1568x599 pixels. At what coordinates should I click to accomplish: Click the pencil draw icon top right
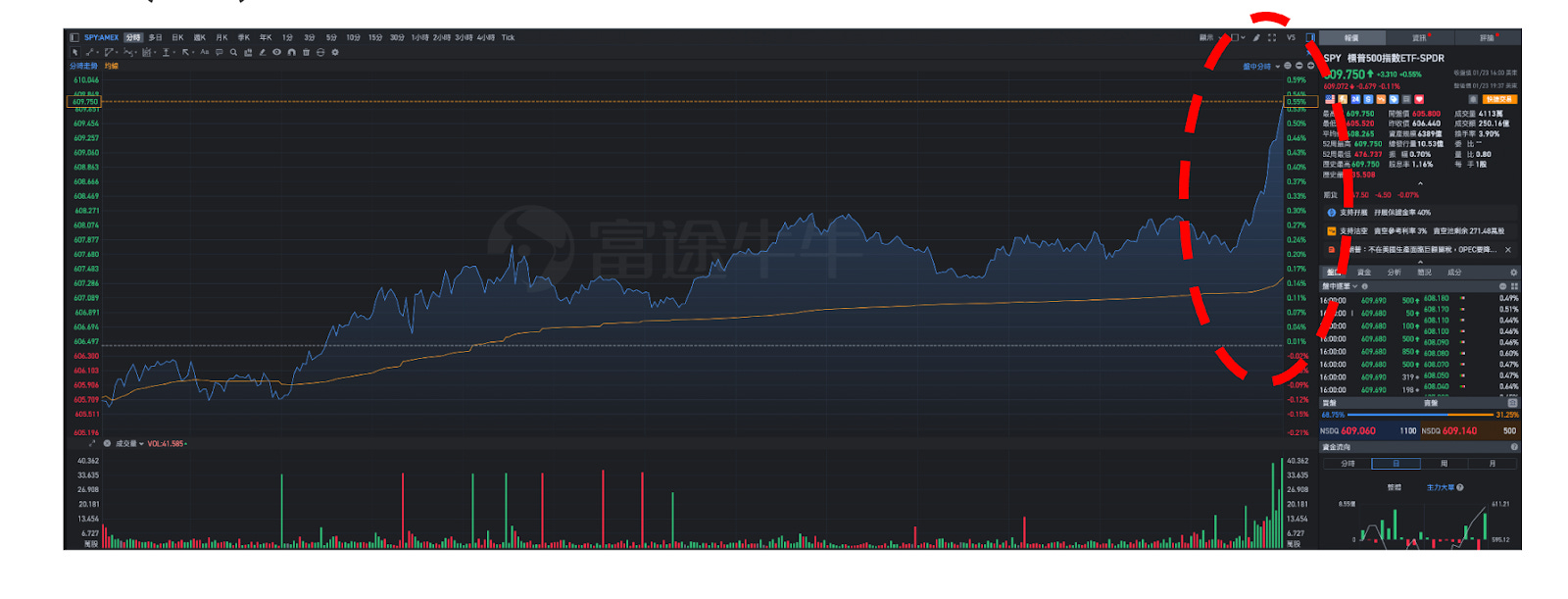coord(1256,37)
